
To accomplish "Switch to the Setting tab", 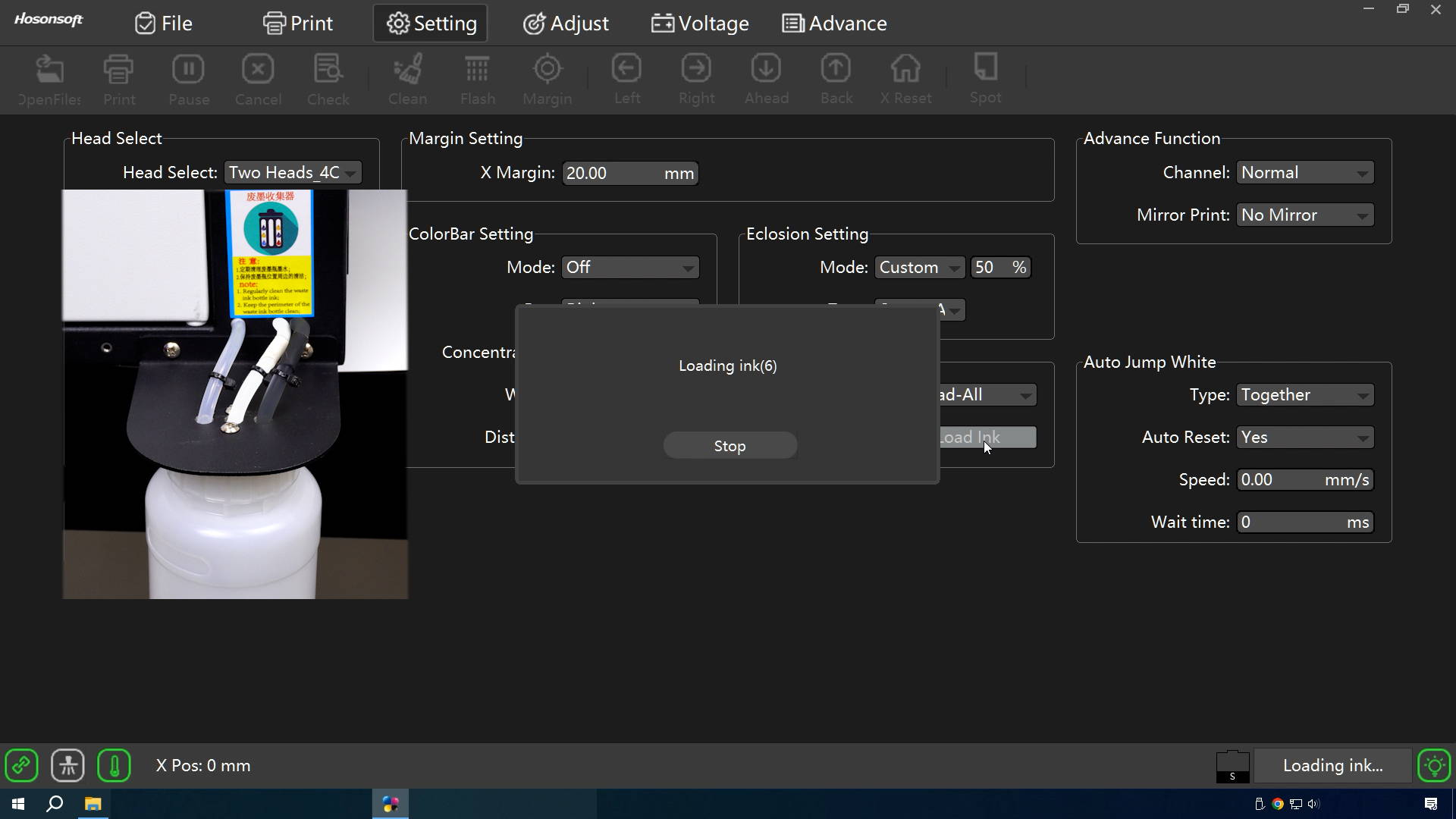I will (431, 24).
